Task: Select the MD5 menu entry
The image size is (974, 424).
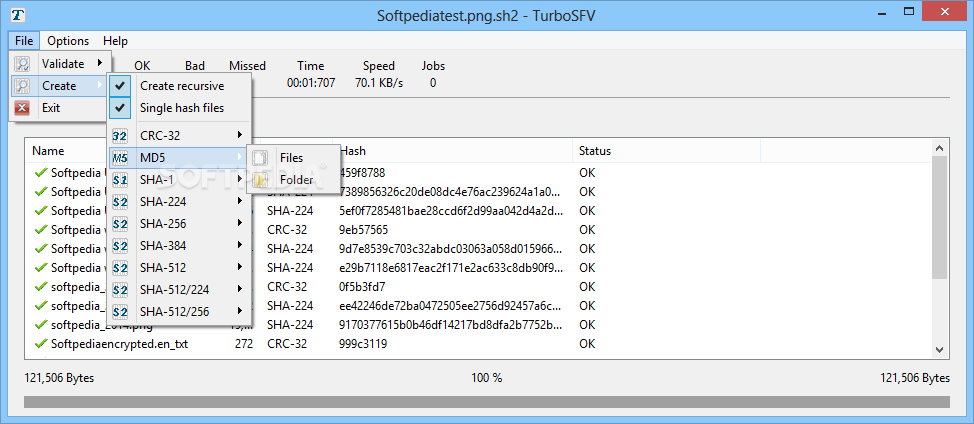Action: tap(179, 158)
